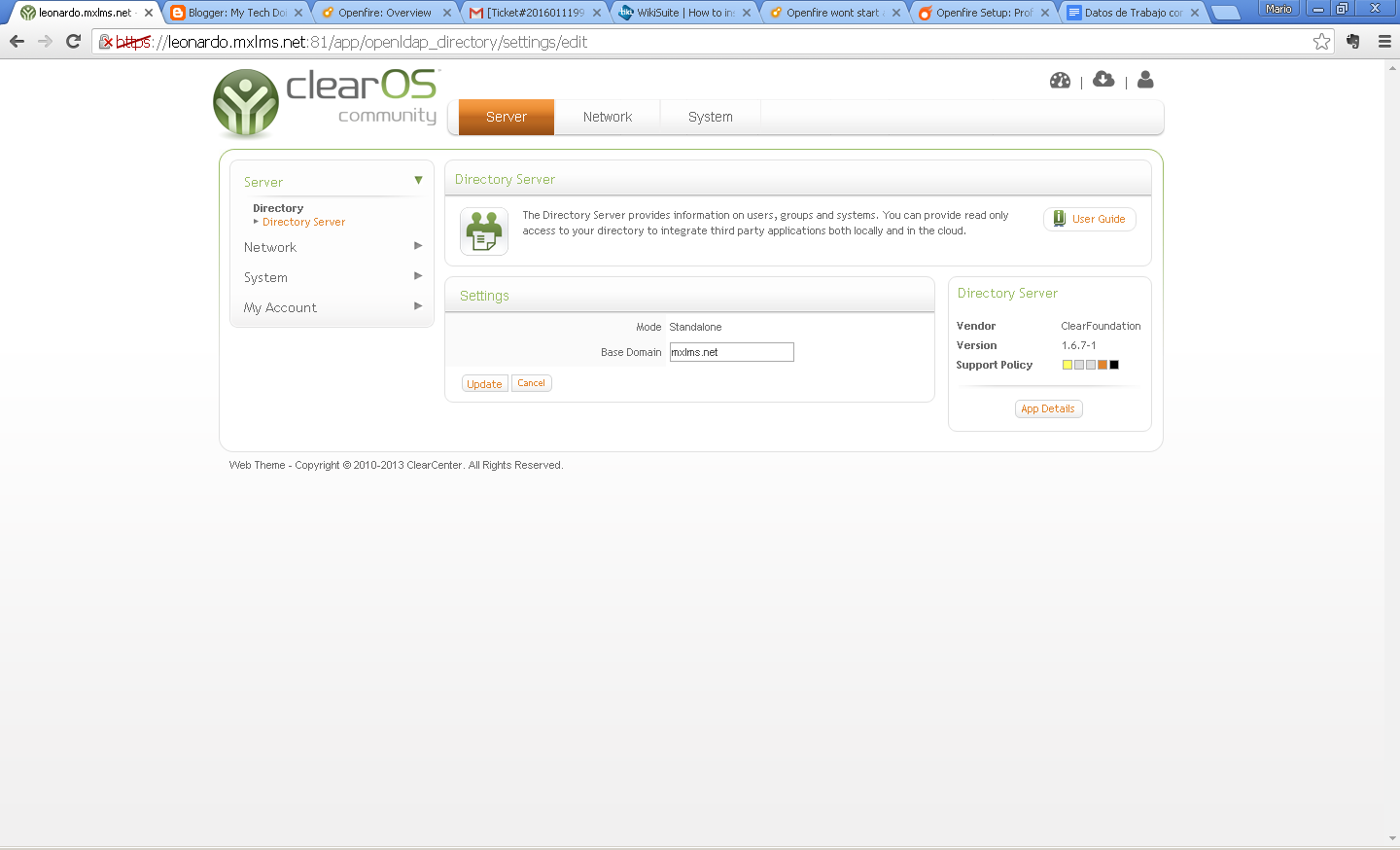The height and width of the screenshot is (850, 1400).
Task: Click the App Details button
Action: tap(1048, 408)
